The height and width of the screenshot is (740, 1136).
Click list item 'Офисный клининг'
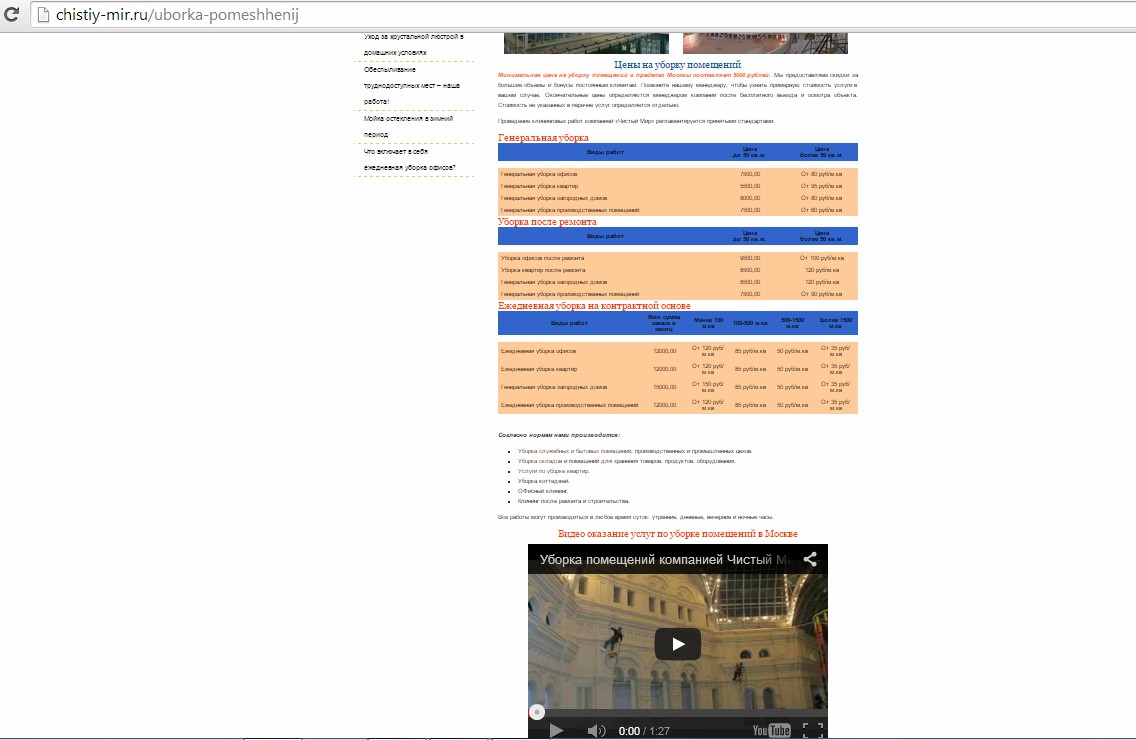543,491
